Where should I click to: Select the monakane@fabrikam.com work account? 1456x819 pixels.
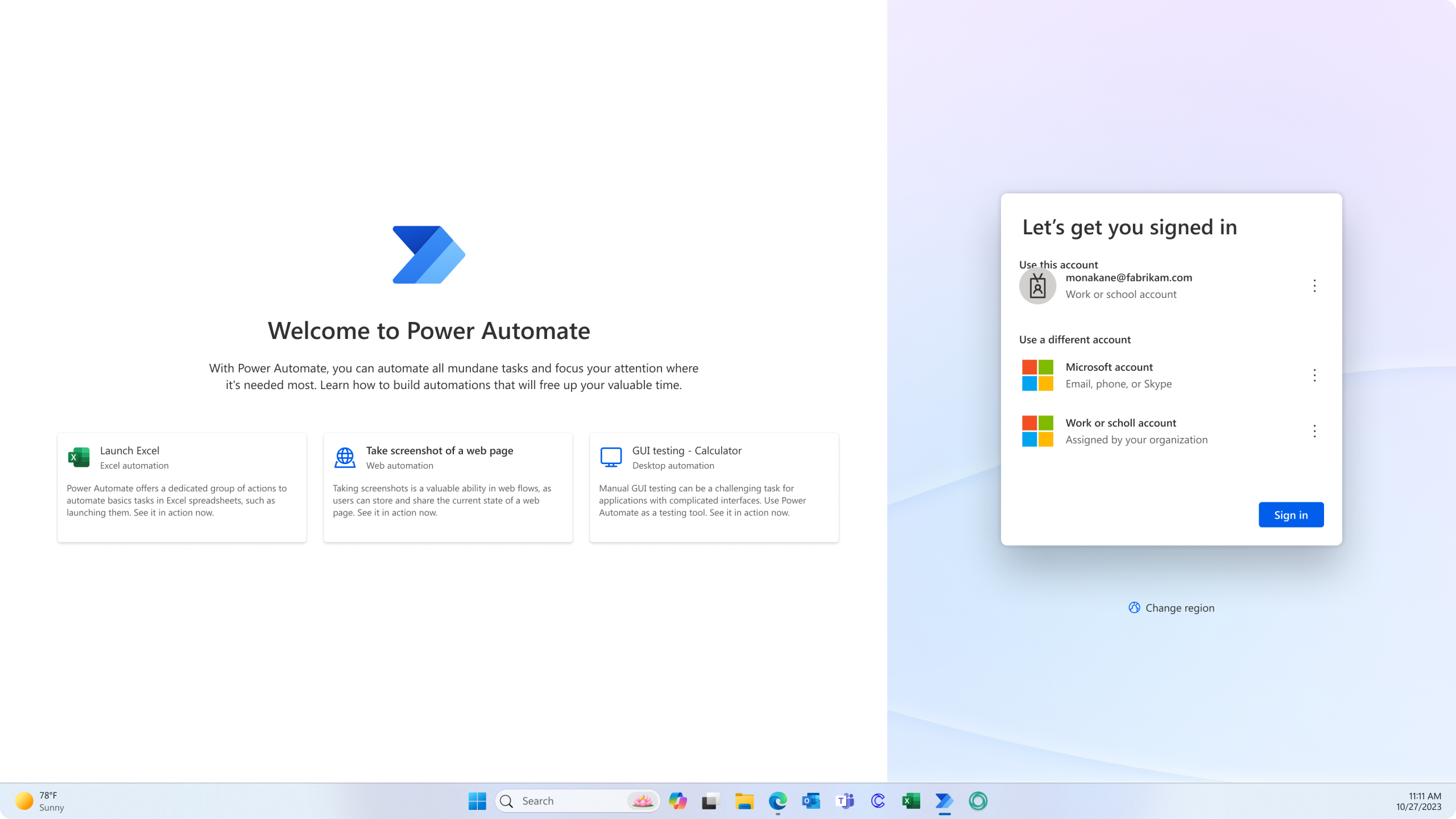tap(1128, 286)
